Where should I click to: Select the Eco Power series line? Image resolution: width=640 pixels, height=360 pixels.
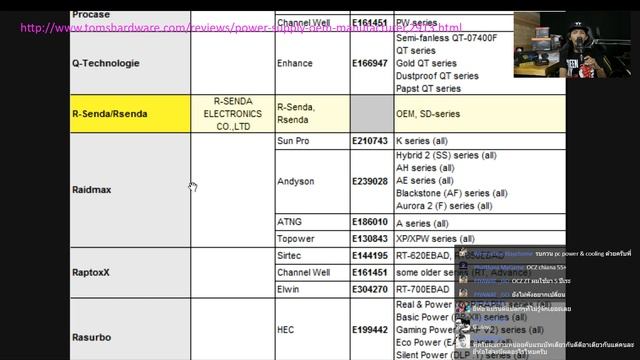pyautogui.click(x=454, y=343)
